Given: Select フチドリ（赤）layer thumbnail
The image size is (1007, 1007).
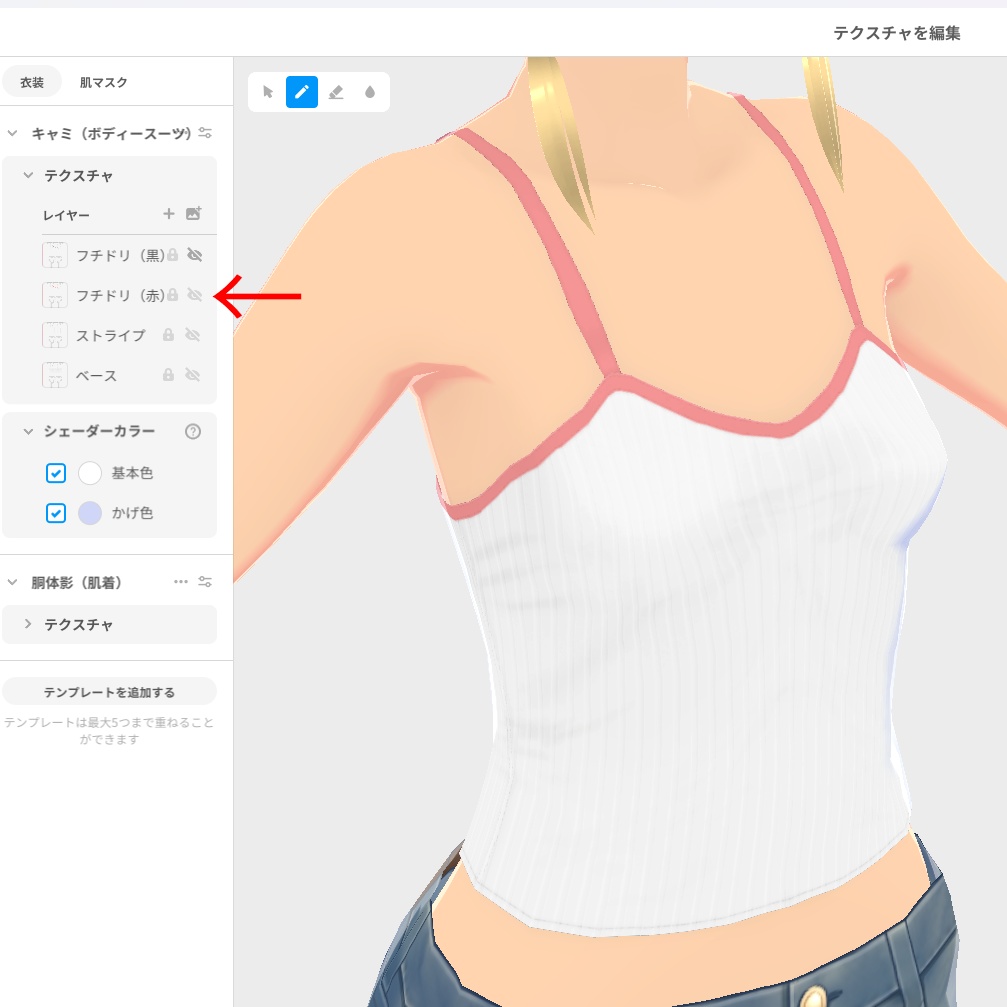Looking at the screenshot, I should pos(55,295).
